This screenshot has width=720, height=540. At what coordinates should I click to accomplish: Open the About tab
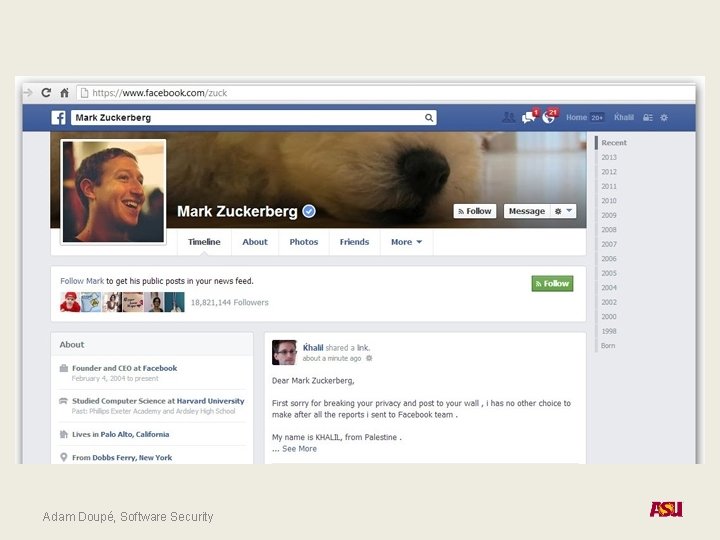pos(255,242)
